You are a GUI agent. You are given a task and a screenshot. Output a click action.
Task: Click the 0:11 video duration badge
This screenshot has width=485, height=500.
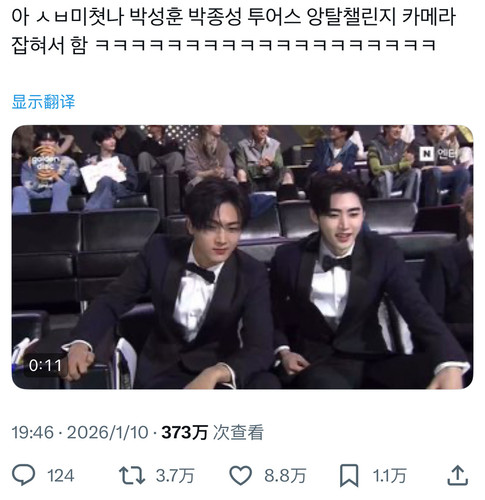coord(45,366)
